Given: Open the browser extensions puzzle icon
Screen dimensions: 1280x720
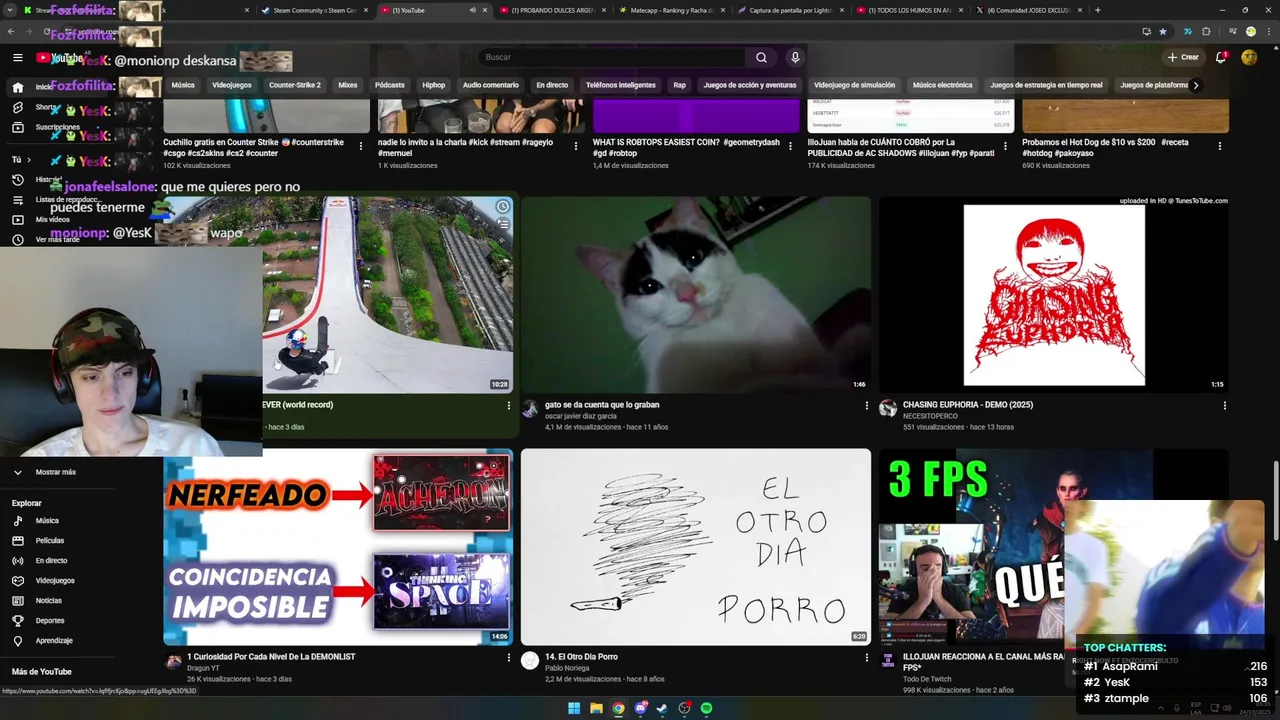Looking at the screenshot, I should [x=1206, y=31].
